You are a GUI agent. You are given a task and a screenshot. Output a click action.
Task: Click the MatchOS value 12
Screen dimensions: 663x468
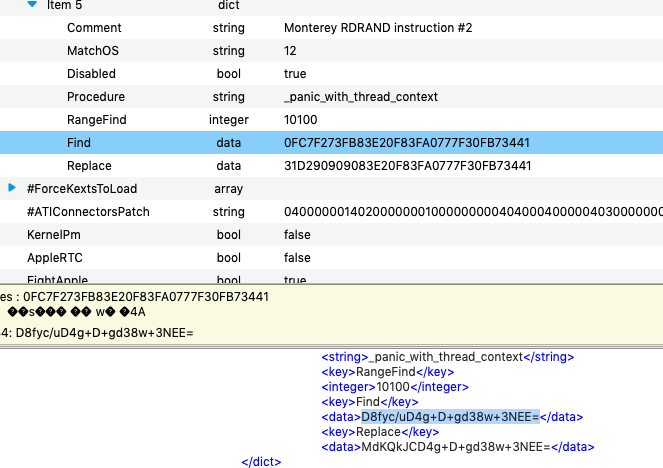[x=290, y=51]
